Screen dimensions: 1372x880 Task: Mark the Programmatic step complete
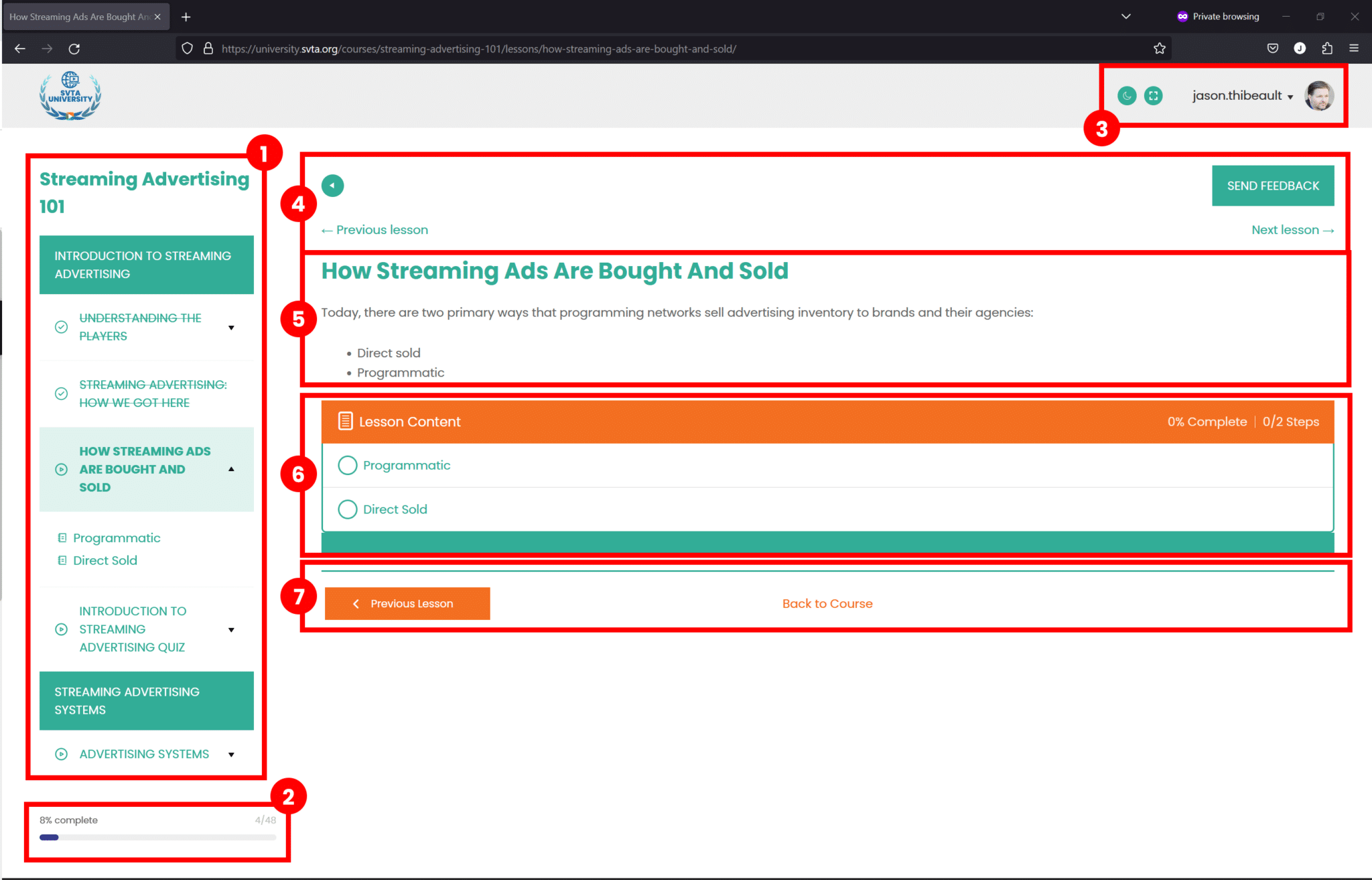pos(348,465)
